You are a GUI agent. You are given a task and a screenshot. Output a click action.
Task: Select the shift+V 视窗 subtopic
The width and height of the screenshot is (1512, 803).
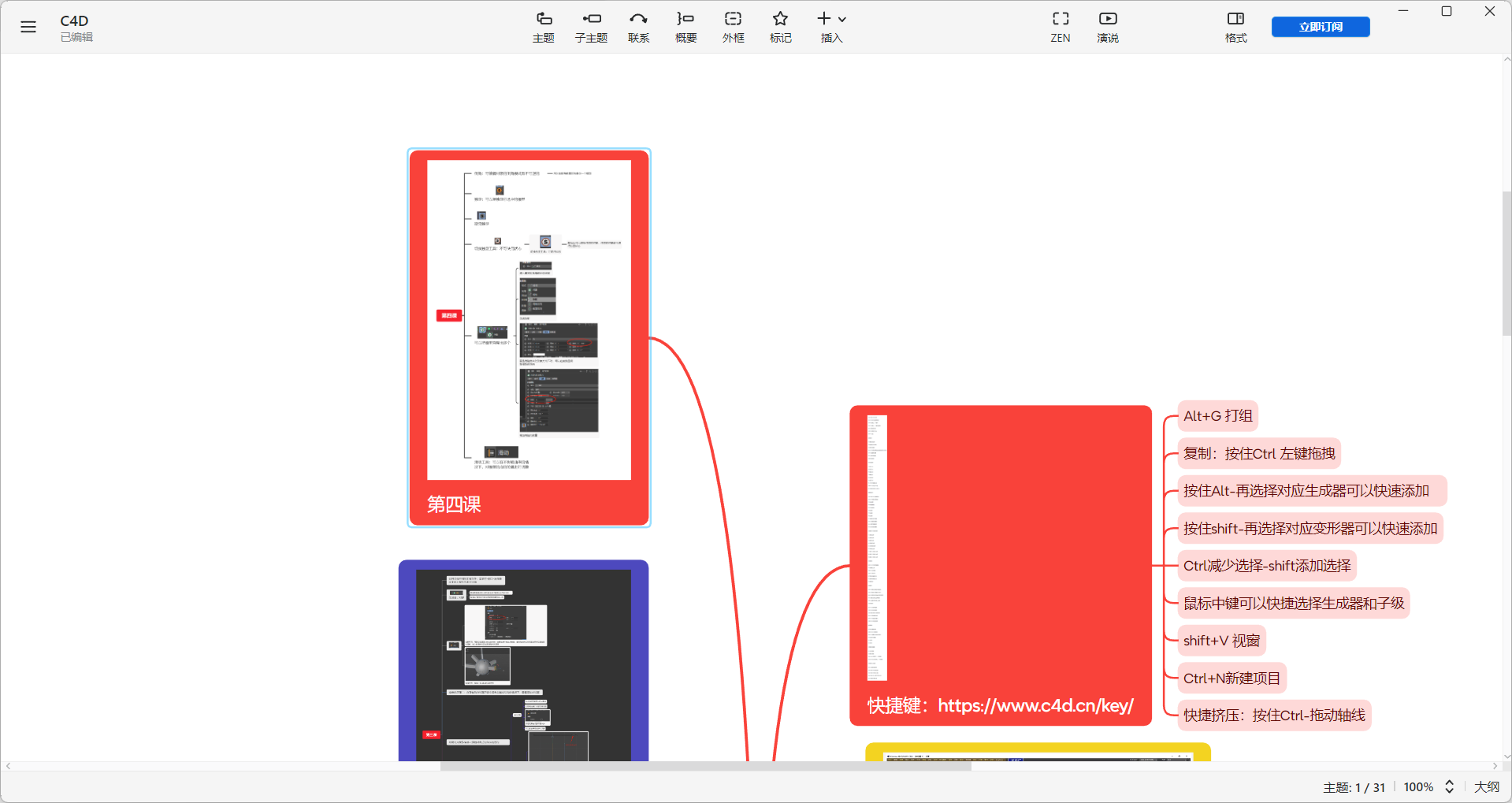click(1221, 641)
